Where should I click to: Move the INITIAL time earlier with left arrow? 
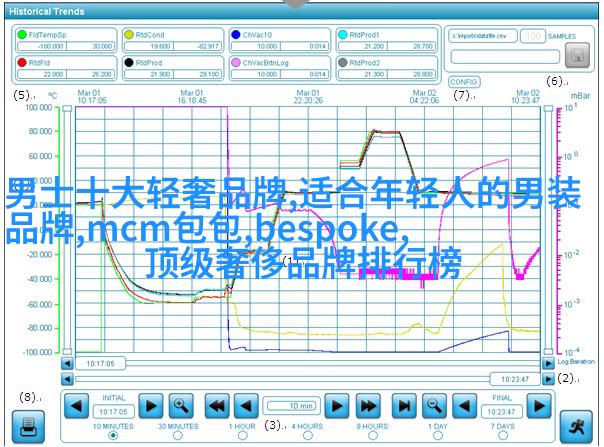point(76,406)
